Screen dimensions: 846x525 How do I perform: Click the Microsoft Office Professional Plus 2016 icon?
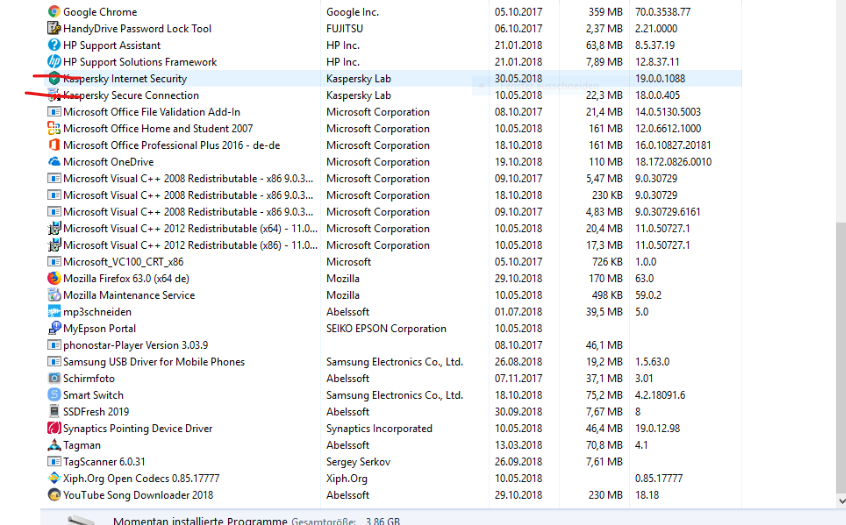click(54, 145)
